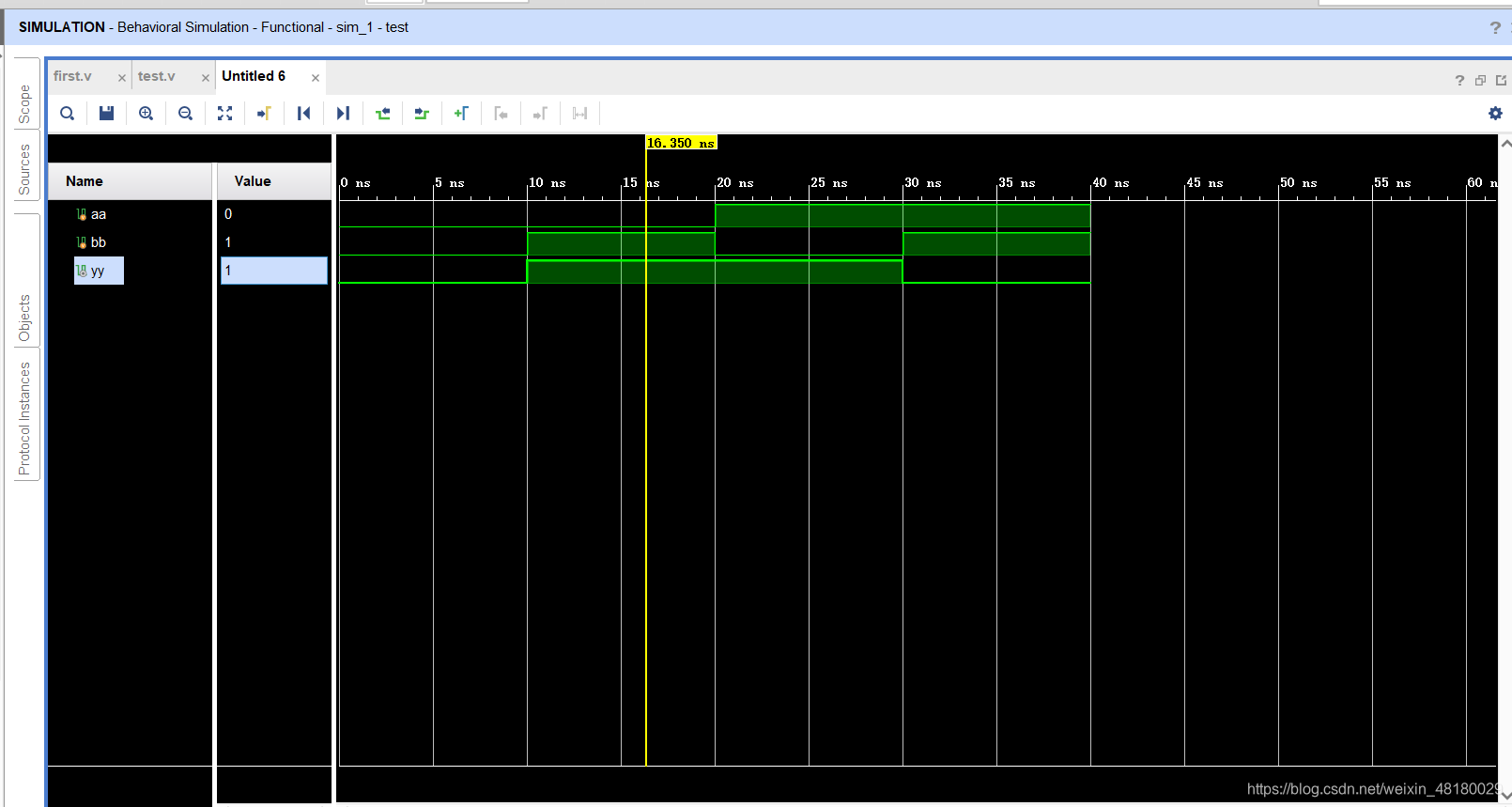Click Go to Cursor icon
This screenshot has height=807, width=1512.
[264, 114]
